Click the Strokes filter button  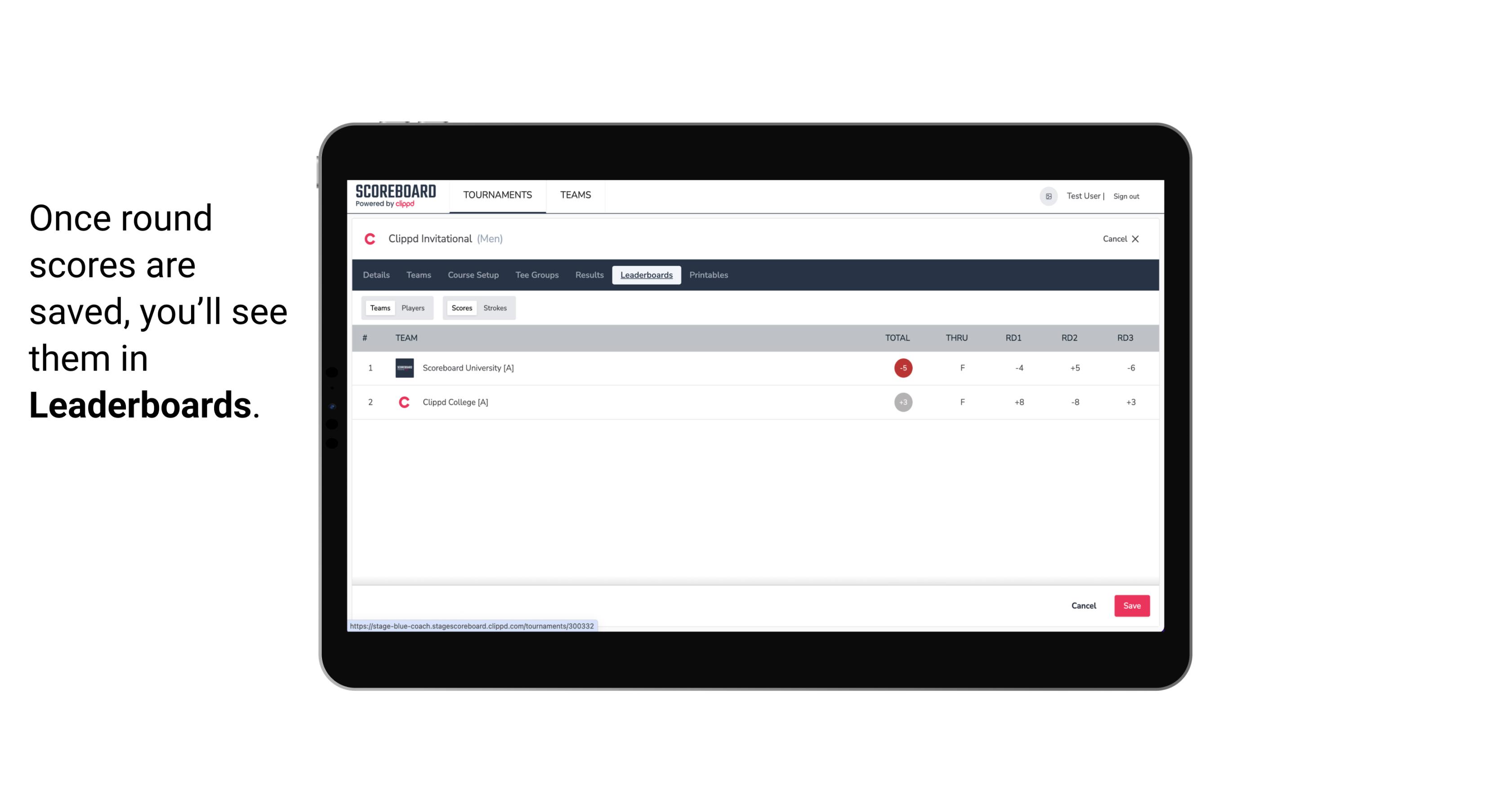[x=495, y=308]
